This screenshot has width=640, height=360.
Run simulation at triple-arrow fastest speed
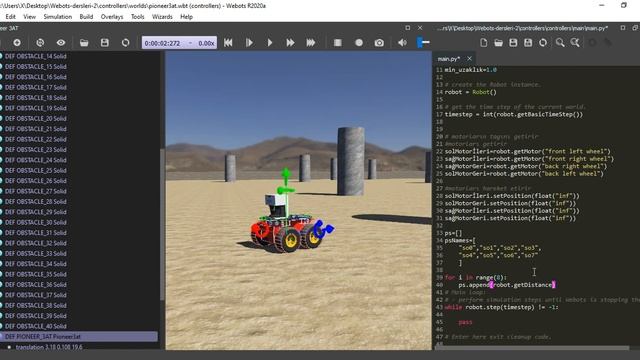coord(311,42)
